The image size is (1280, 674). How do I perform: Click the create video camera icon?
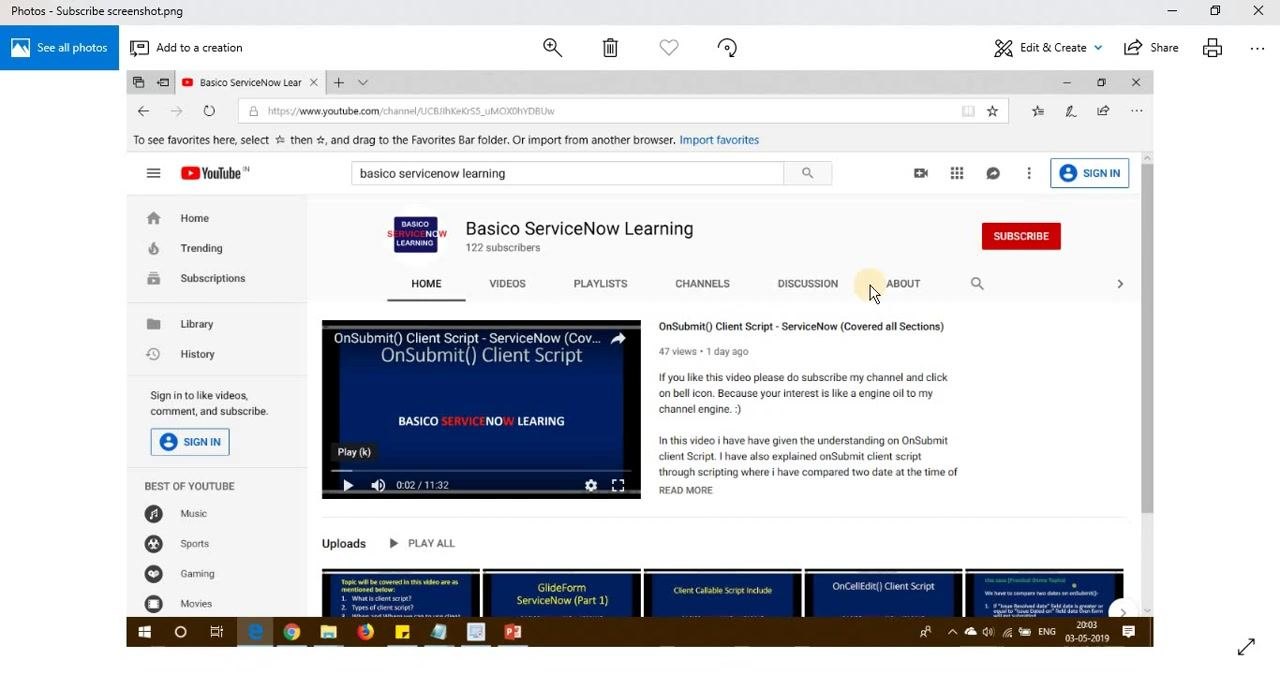coord(921,173)
